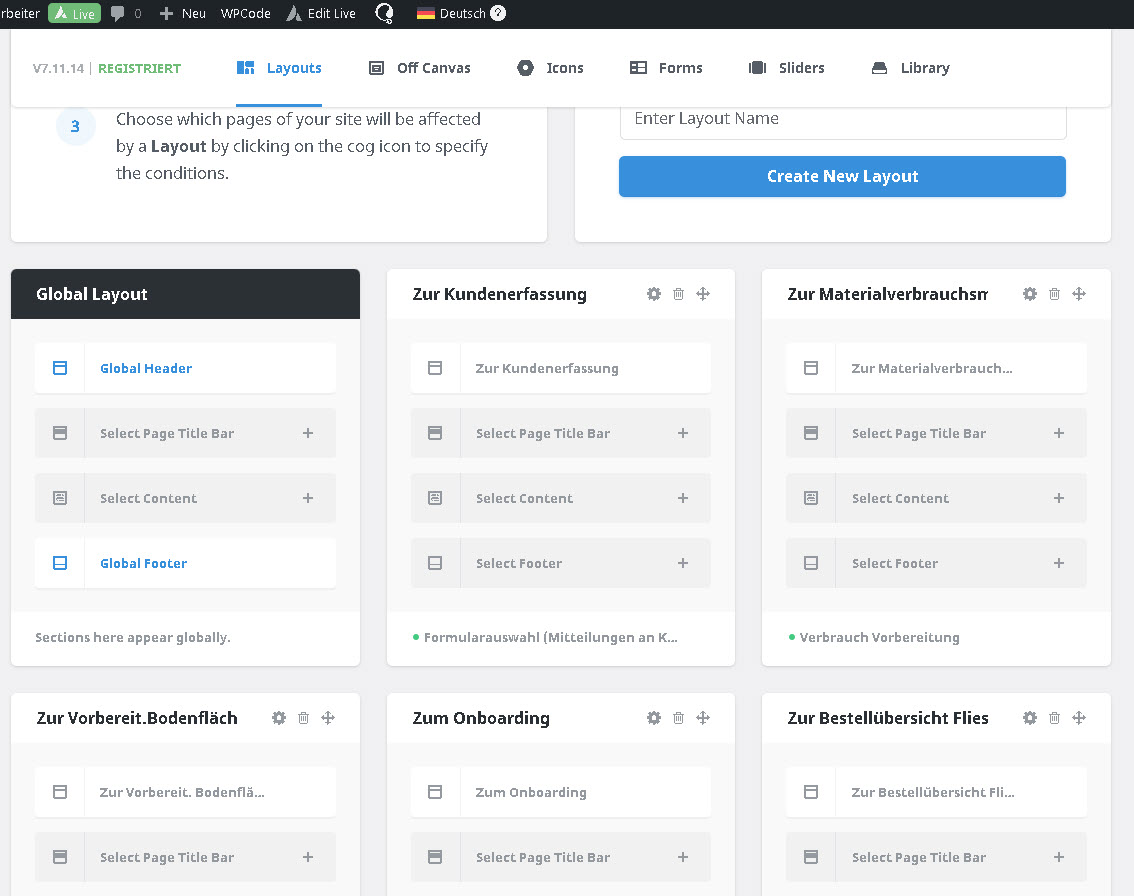Open the Zur Kundenerfassung header section row
This screenshot has width=1134, height=896.
tap(560, 368)
